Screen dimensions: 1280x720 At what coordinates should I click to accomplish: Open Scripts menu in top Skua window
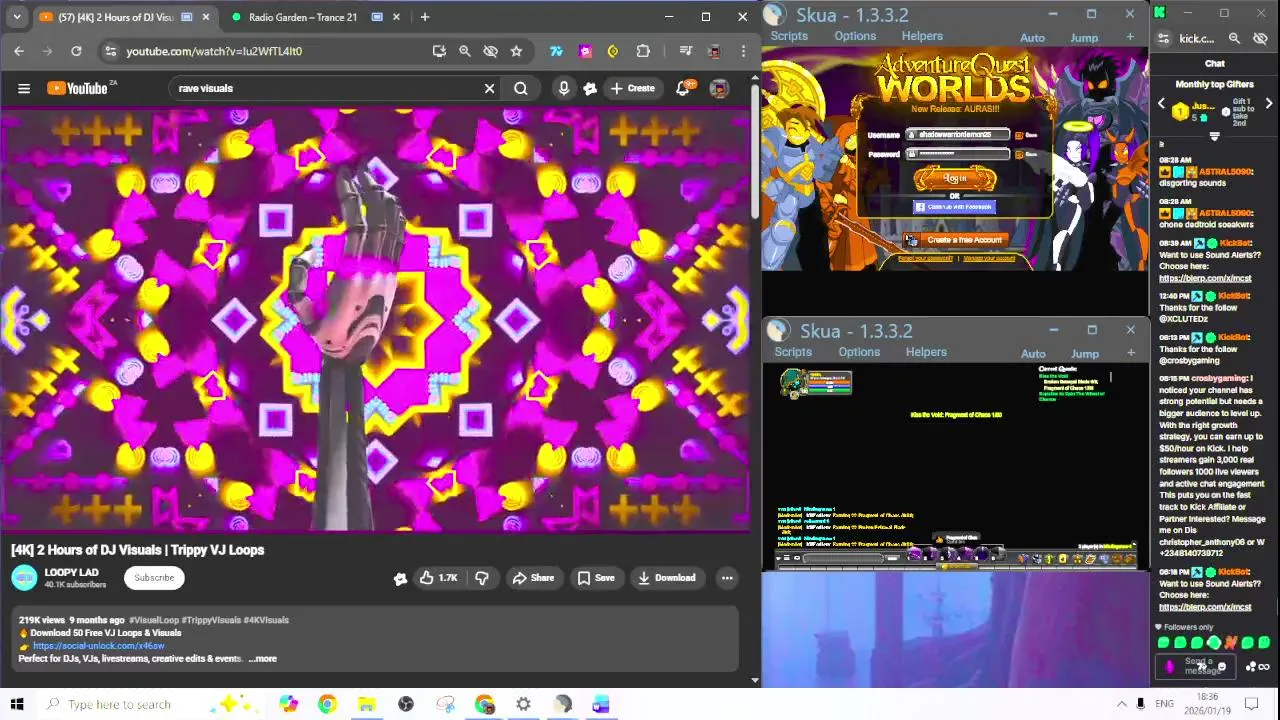[x=789, y=36]
